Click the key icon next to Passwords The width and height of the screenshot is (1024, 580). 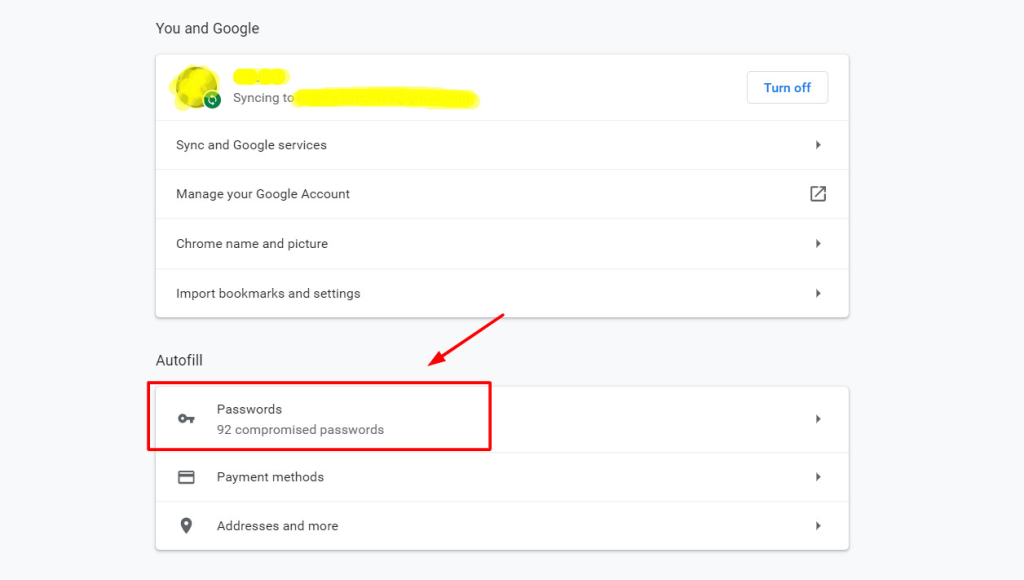186,419
